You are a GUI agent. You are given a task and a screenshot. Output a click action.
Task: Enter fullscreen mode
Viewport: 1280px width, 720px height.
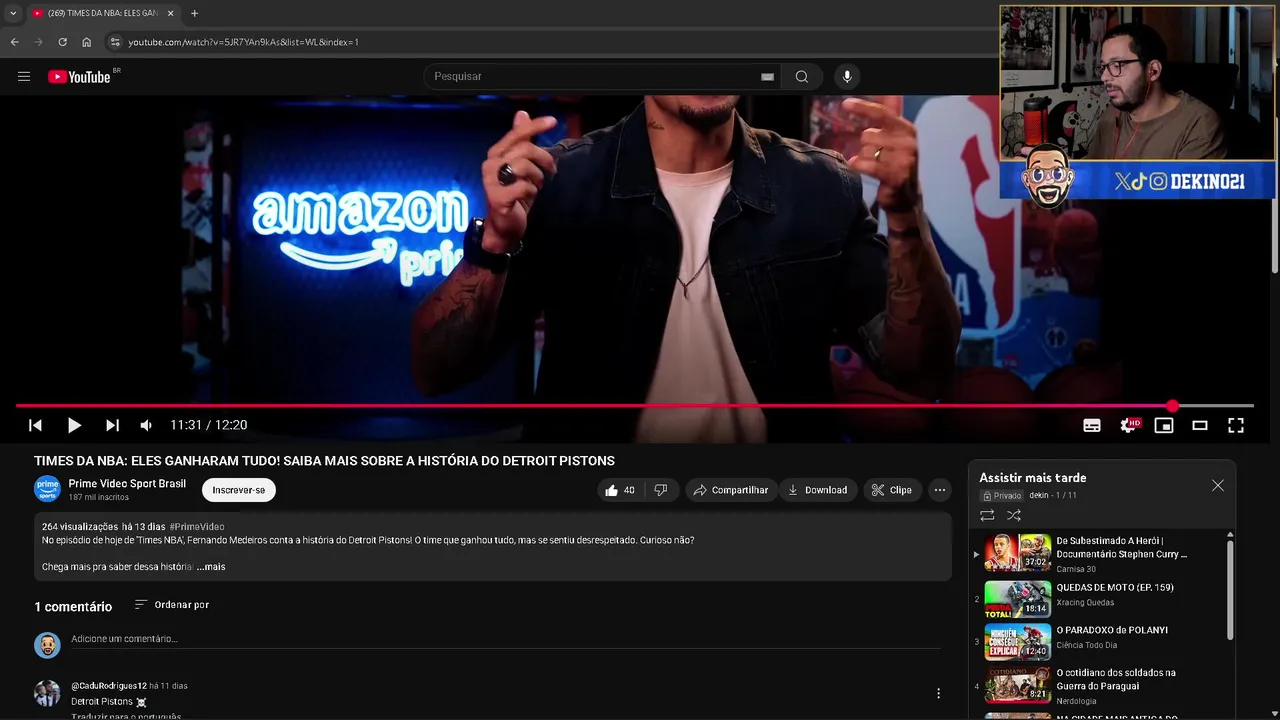[x=1236, y=425]
